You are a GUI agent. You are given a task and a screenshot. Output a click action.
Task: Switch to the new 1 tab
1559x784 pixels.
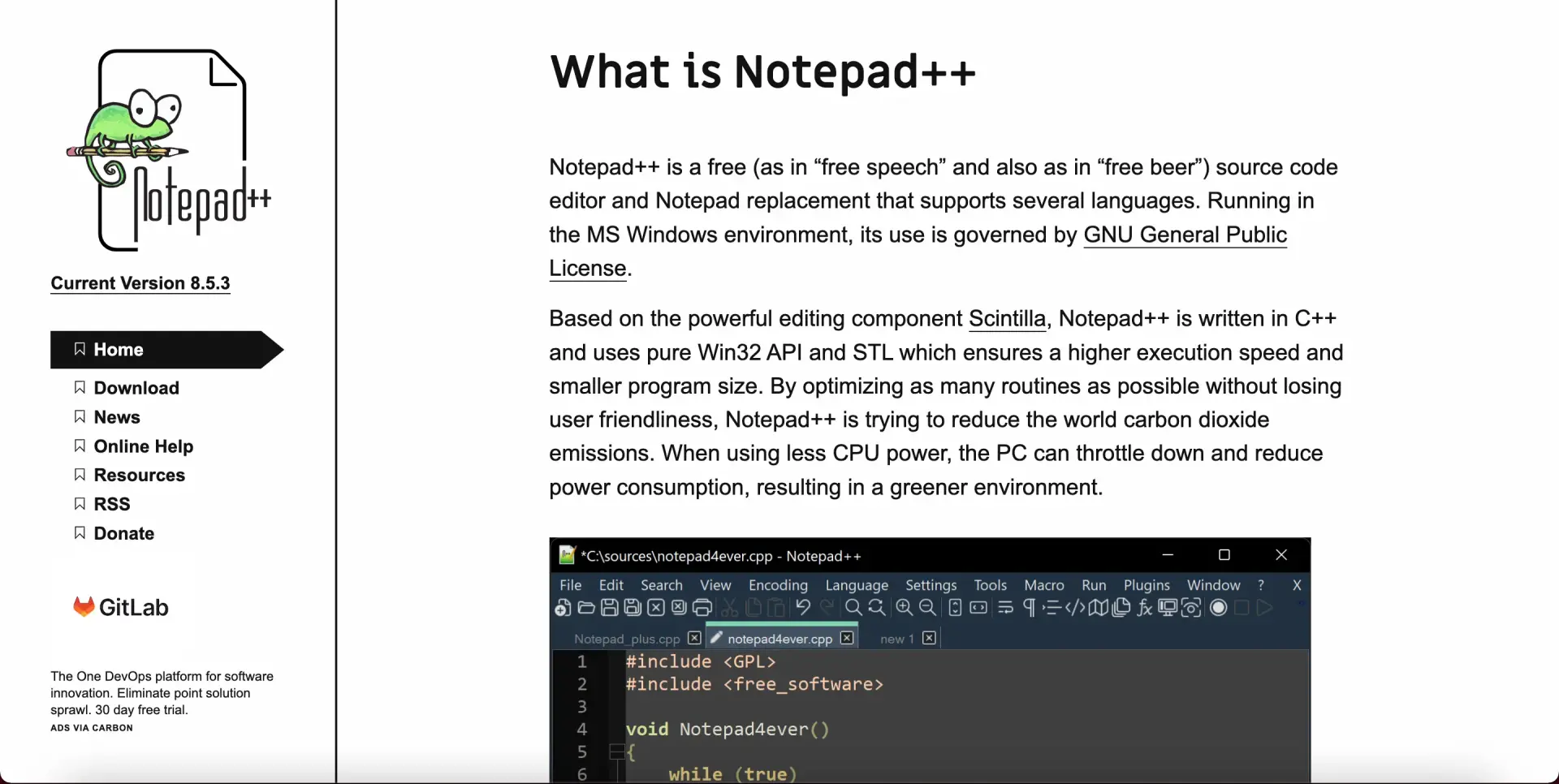(896, 639)
